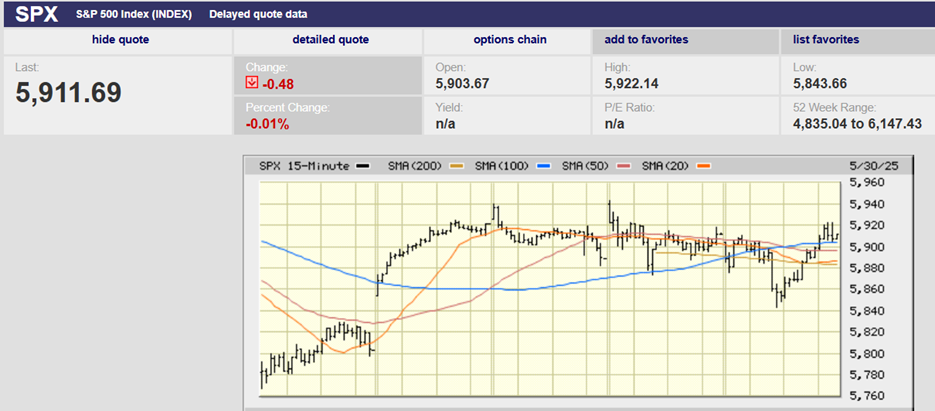Click the Yield n/a value

coord(445,125)
